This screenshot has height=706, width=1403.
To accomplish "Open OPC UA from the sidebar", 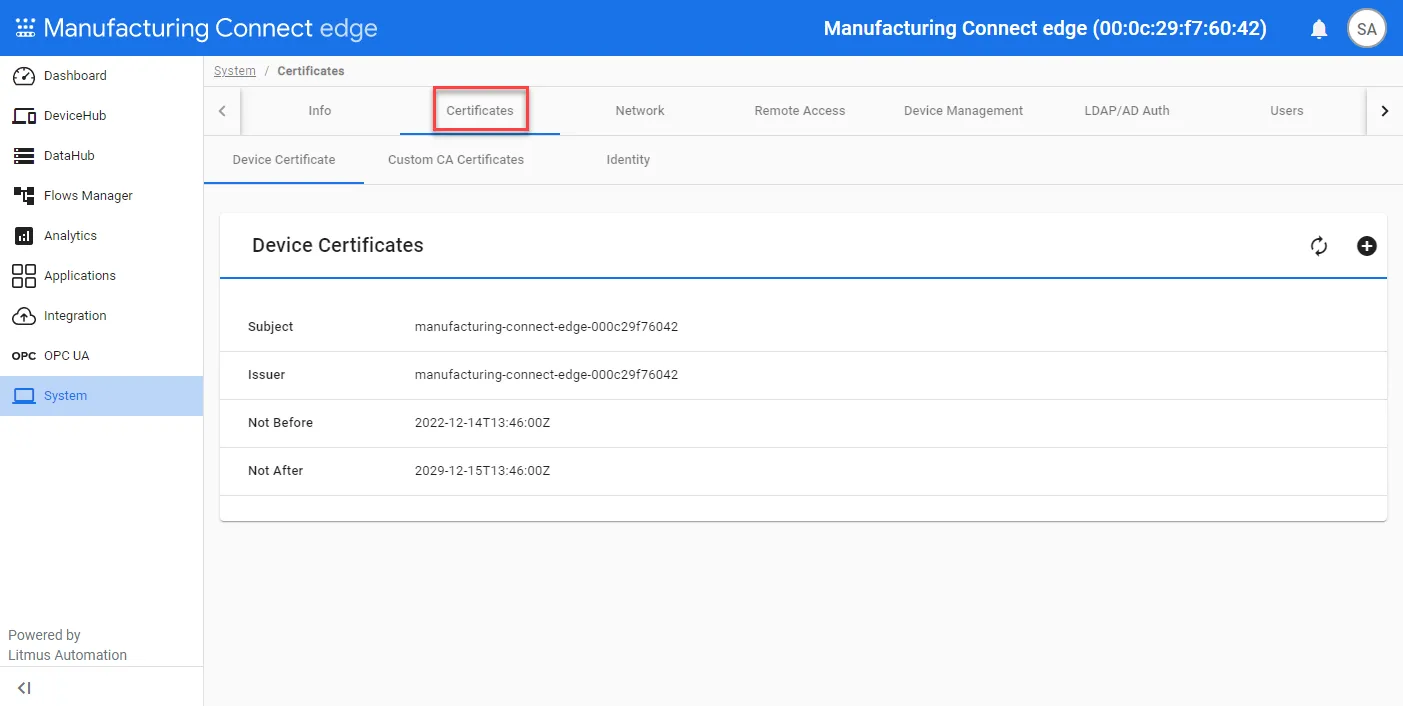I will (x=101, y=356).
